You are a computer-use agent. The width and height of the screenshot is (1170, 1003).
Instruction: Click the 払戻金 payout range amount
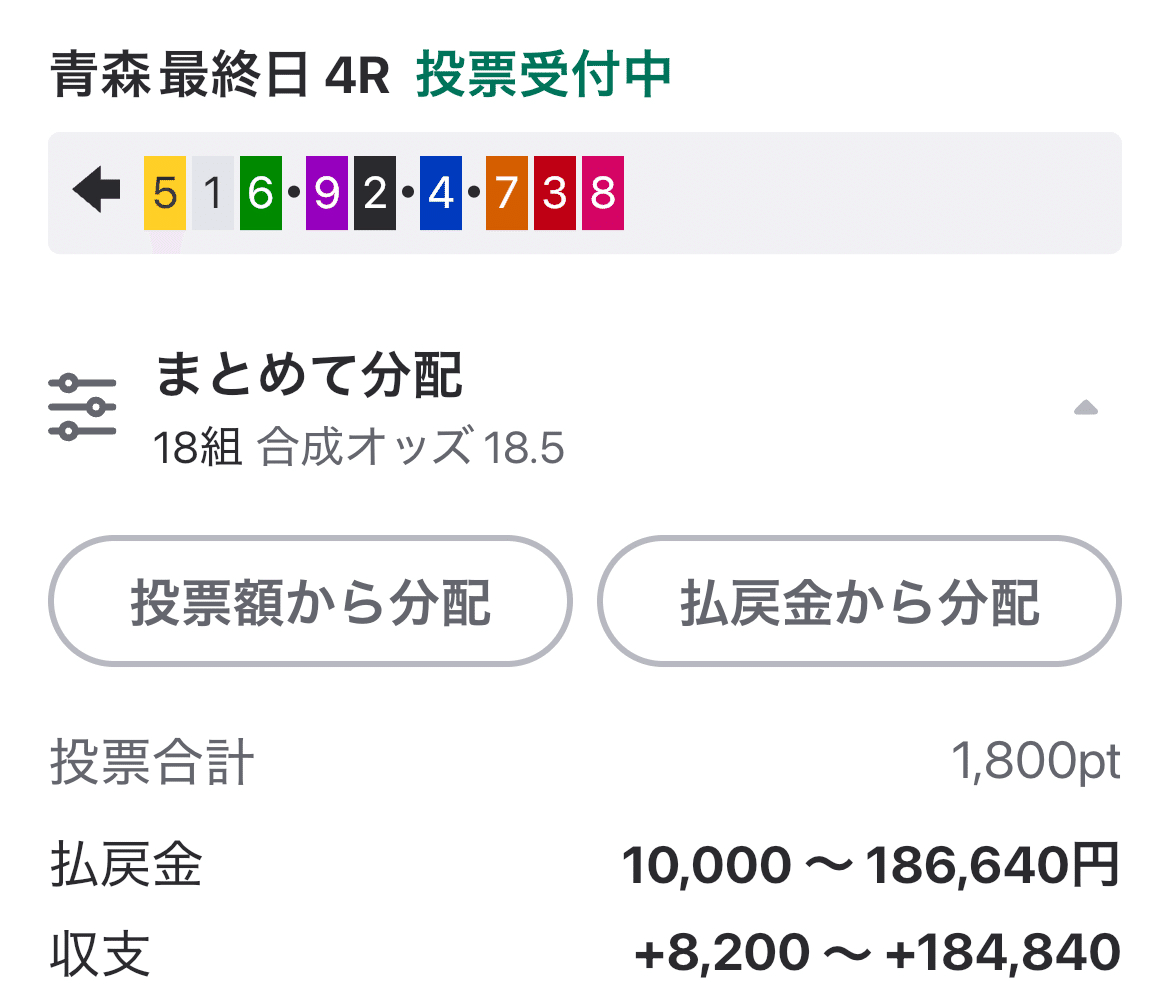[x=870, y=866]
